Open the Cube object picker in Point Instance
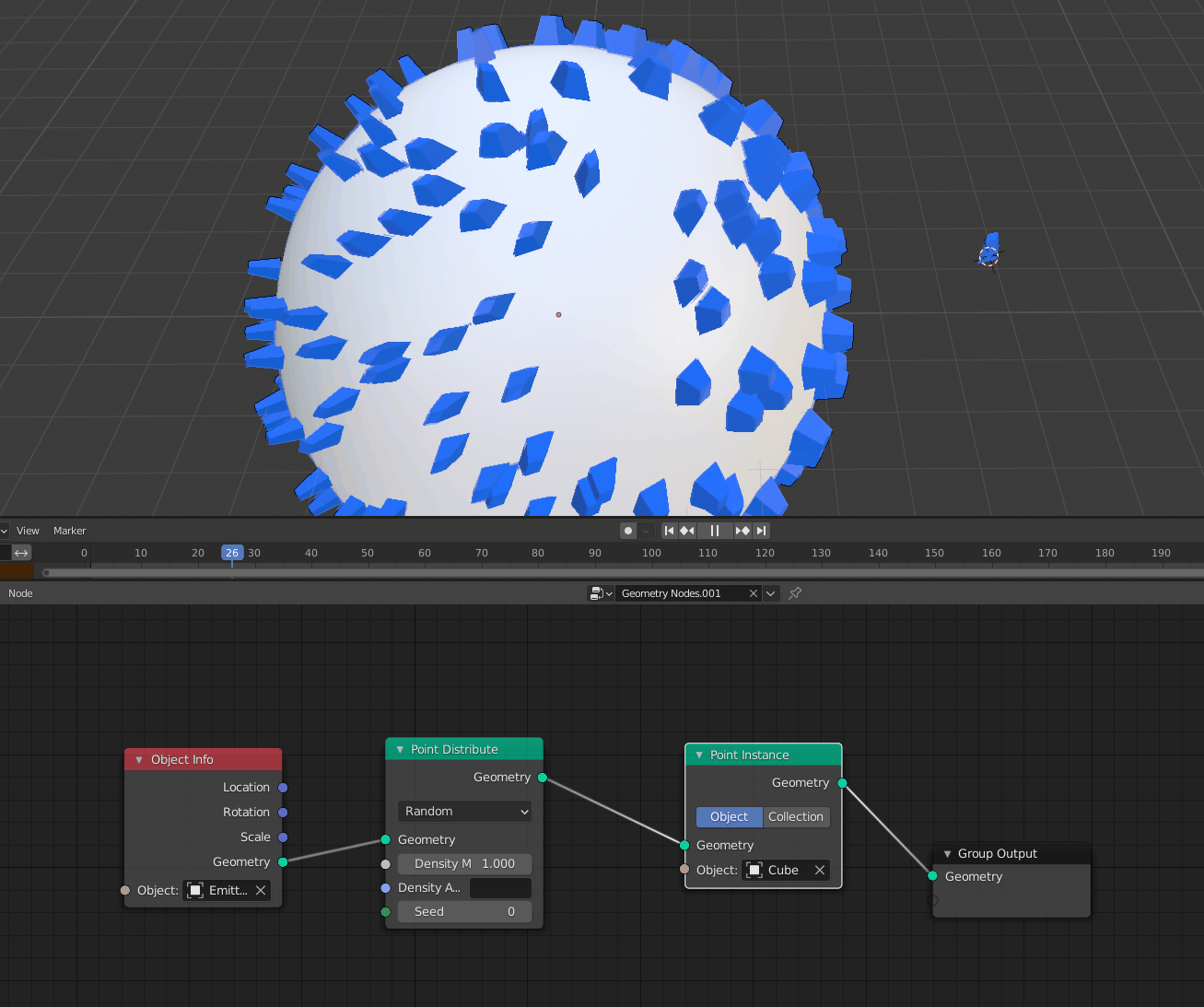 pyautogui.click(x=776, y=871)
